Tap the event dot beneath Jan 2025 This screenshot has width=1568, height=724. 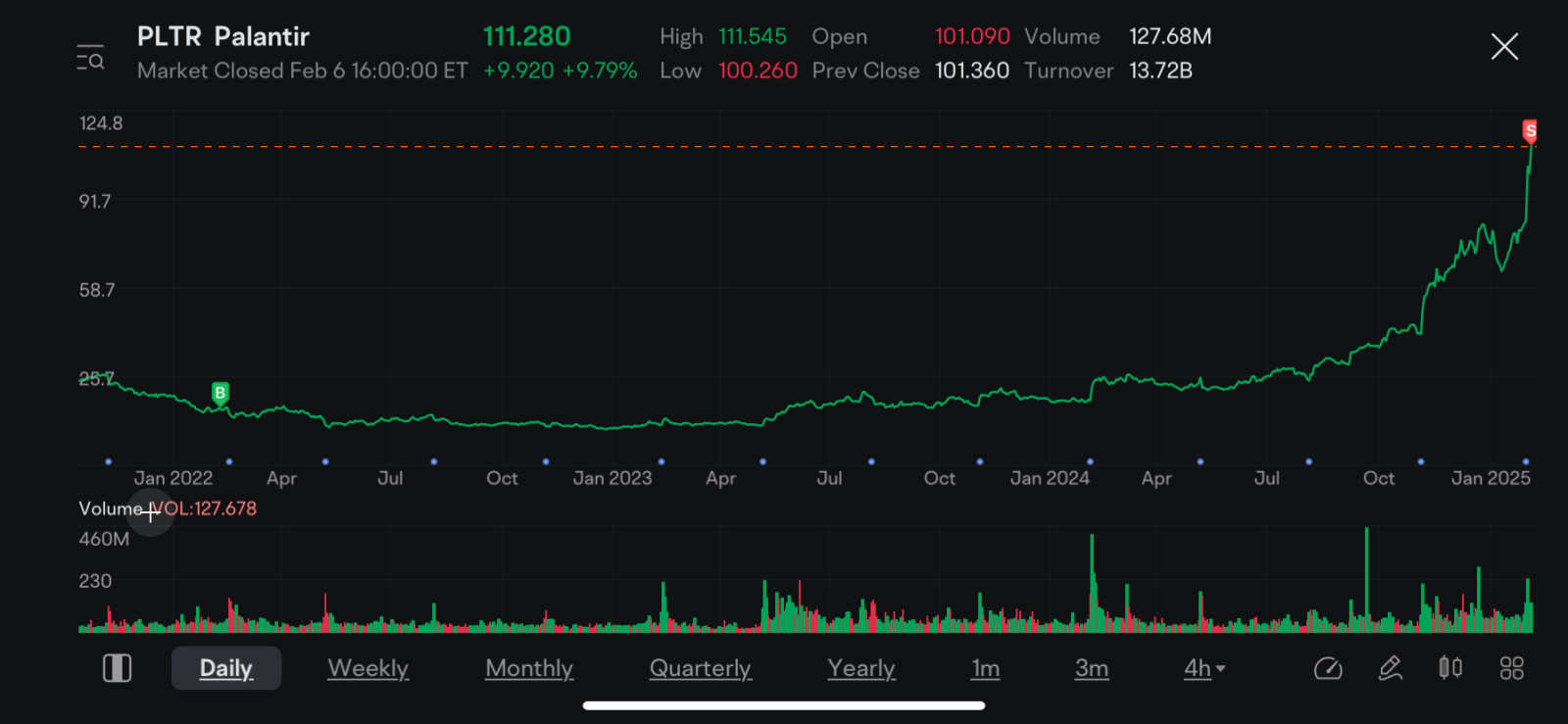[x=1526, y=461]
